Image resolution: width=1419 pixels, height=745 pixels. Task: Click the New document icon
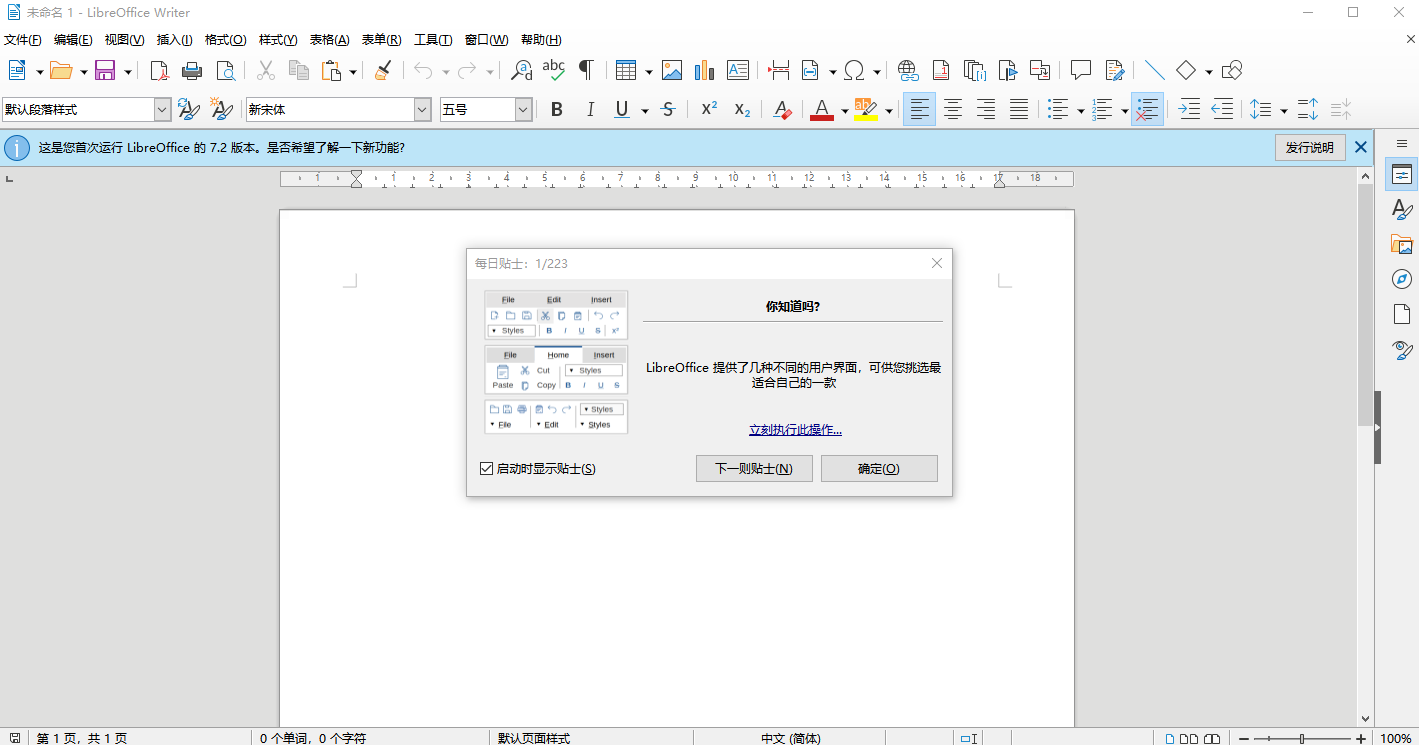[x=17, y=70]
